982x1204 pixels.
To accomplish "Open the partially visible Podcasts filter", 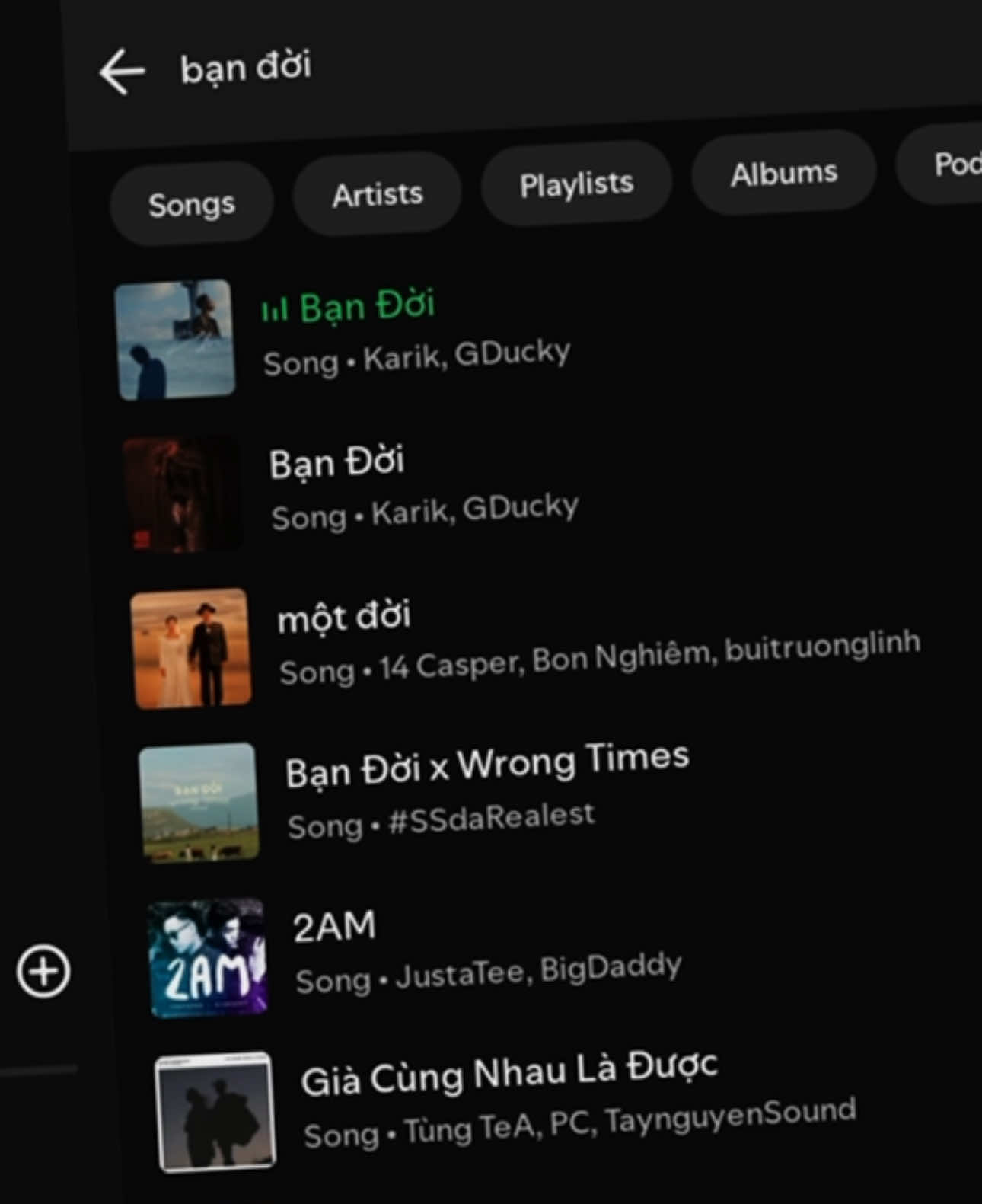I will (x=941, y=164).
